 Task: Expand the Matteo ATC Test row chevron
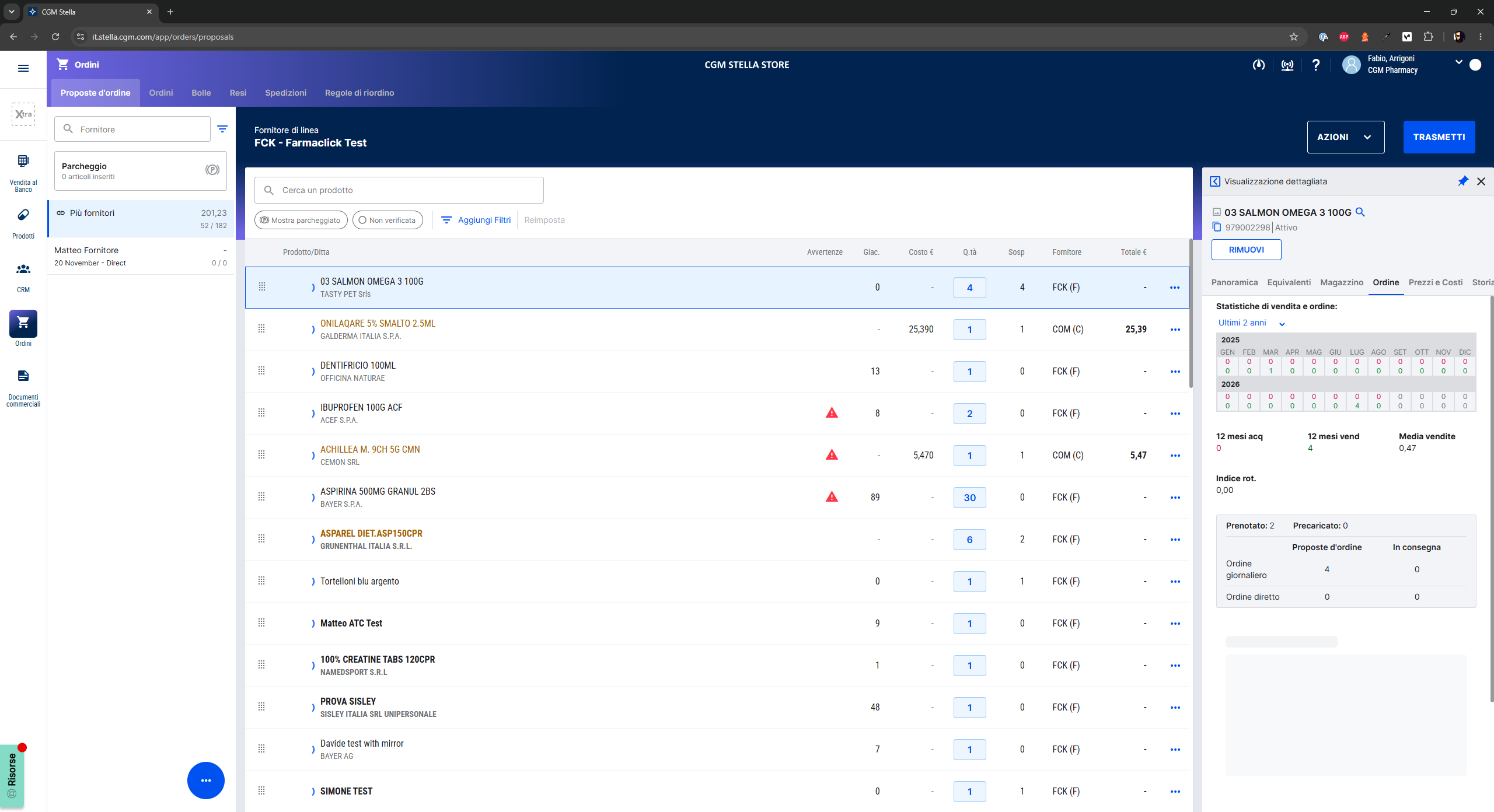[x=313, y=624]
